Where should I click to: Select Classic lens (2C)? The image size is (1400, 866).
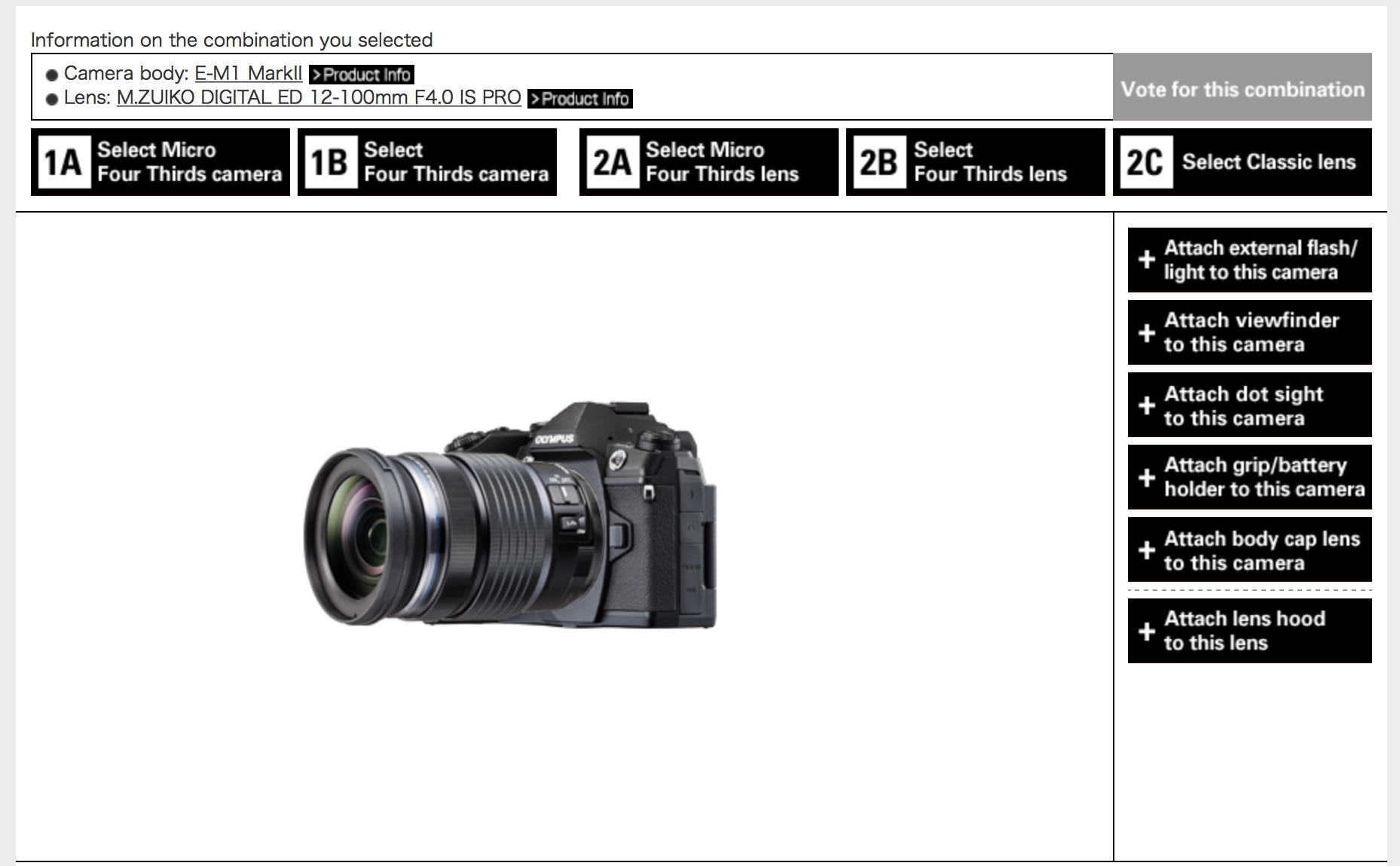click(1243, 162)
